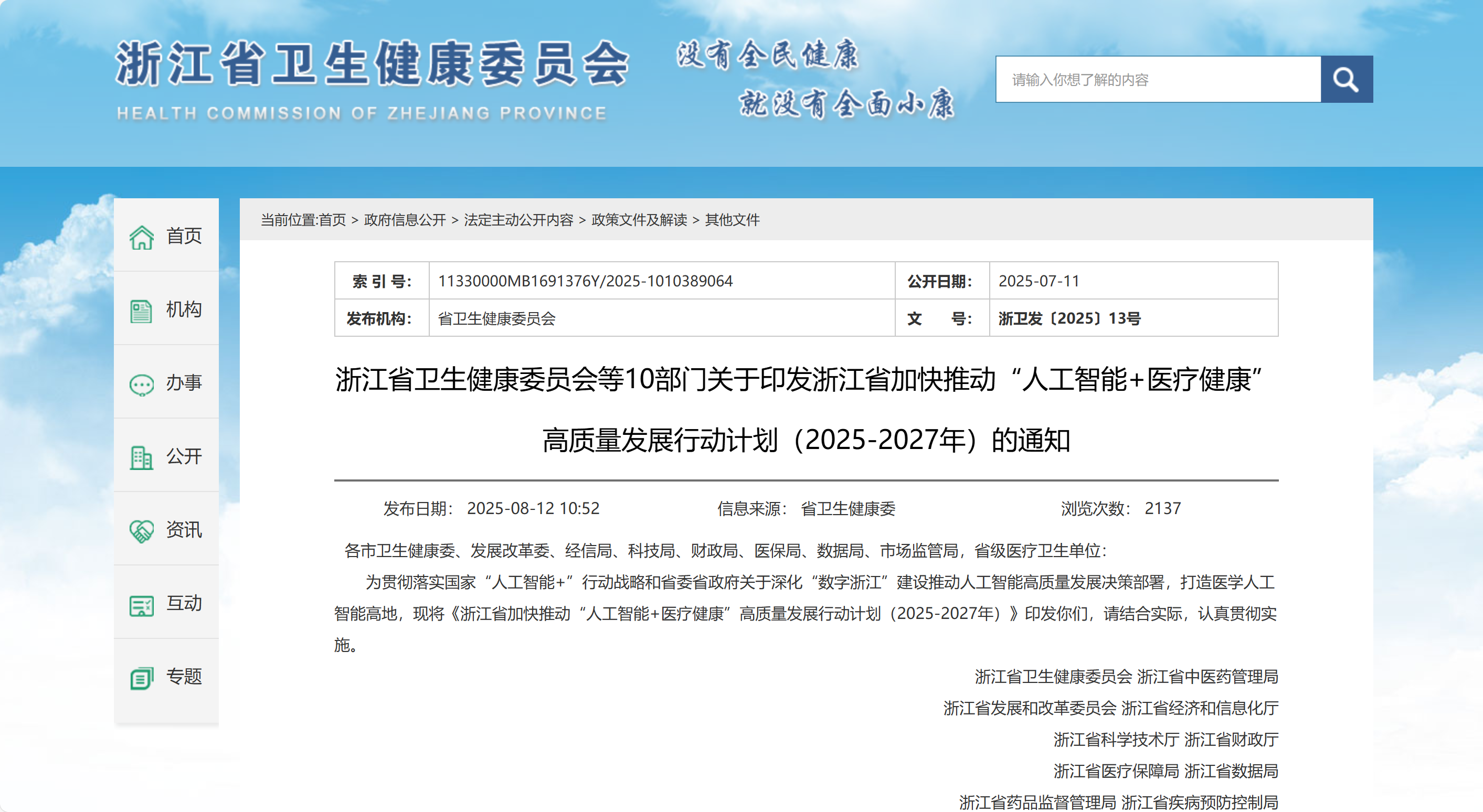Click the addressee line starting 各市卫生健康委

click(x=725, y=551)
